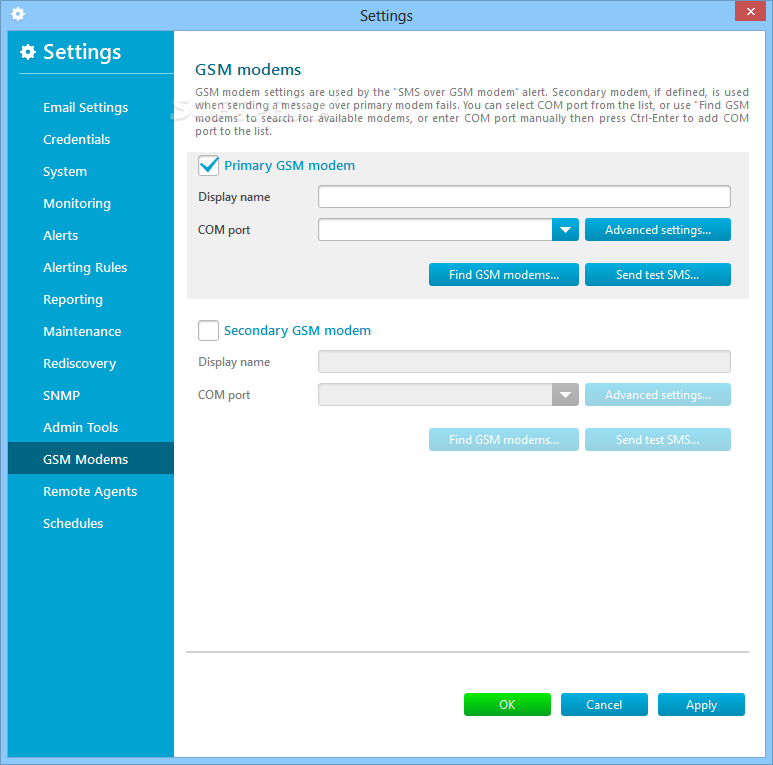The height and width of the screenshot is (765, 773).
Task: Go to the Maintenance section
Action: pos(82,332)
